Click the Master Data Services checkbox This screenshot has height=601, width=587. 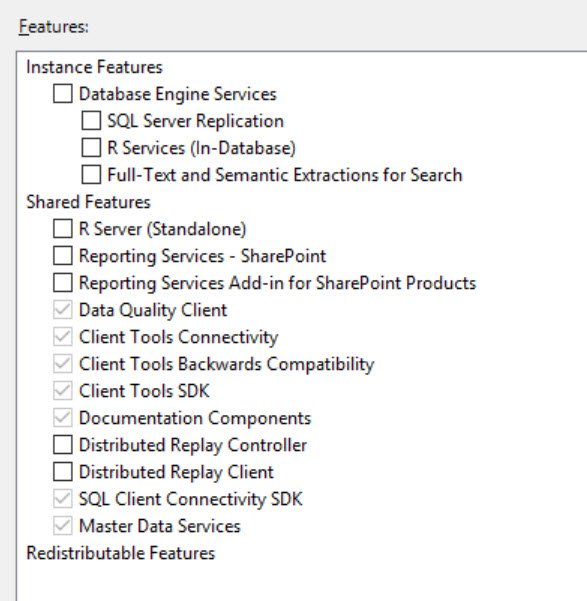click(62, 525)
